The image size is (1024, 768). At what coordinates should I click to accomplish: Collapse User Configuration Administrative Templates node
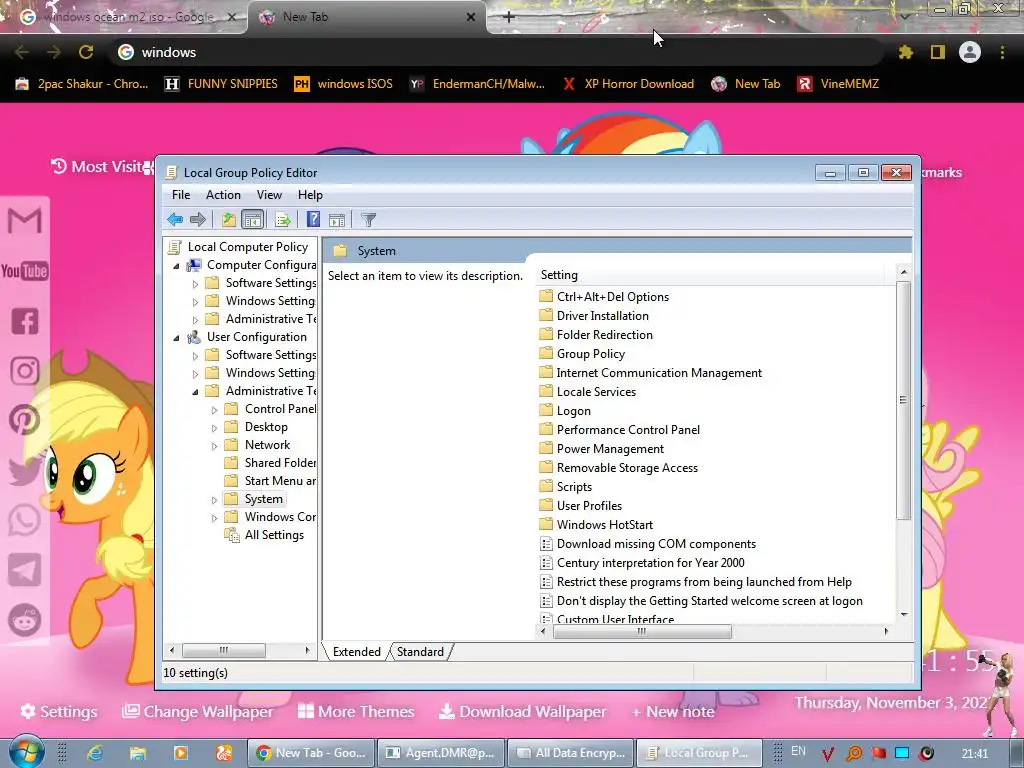pos(195,392)
